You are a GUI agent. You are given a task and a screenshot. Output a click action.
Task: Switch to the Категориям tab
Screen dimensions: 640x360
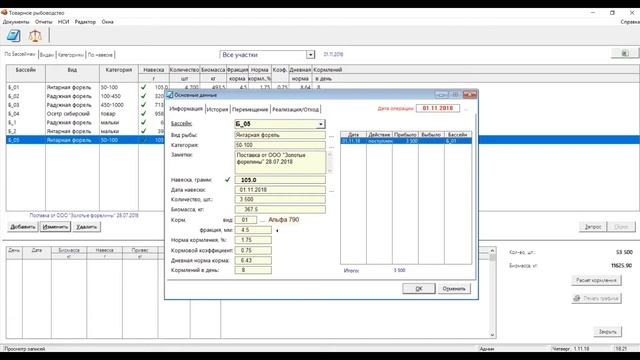click(71, 55)
